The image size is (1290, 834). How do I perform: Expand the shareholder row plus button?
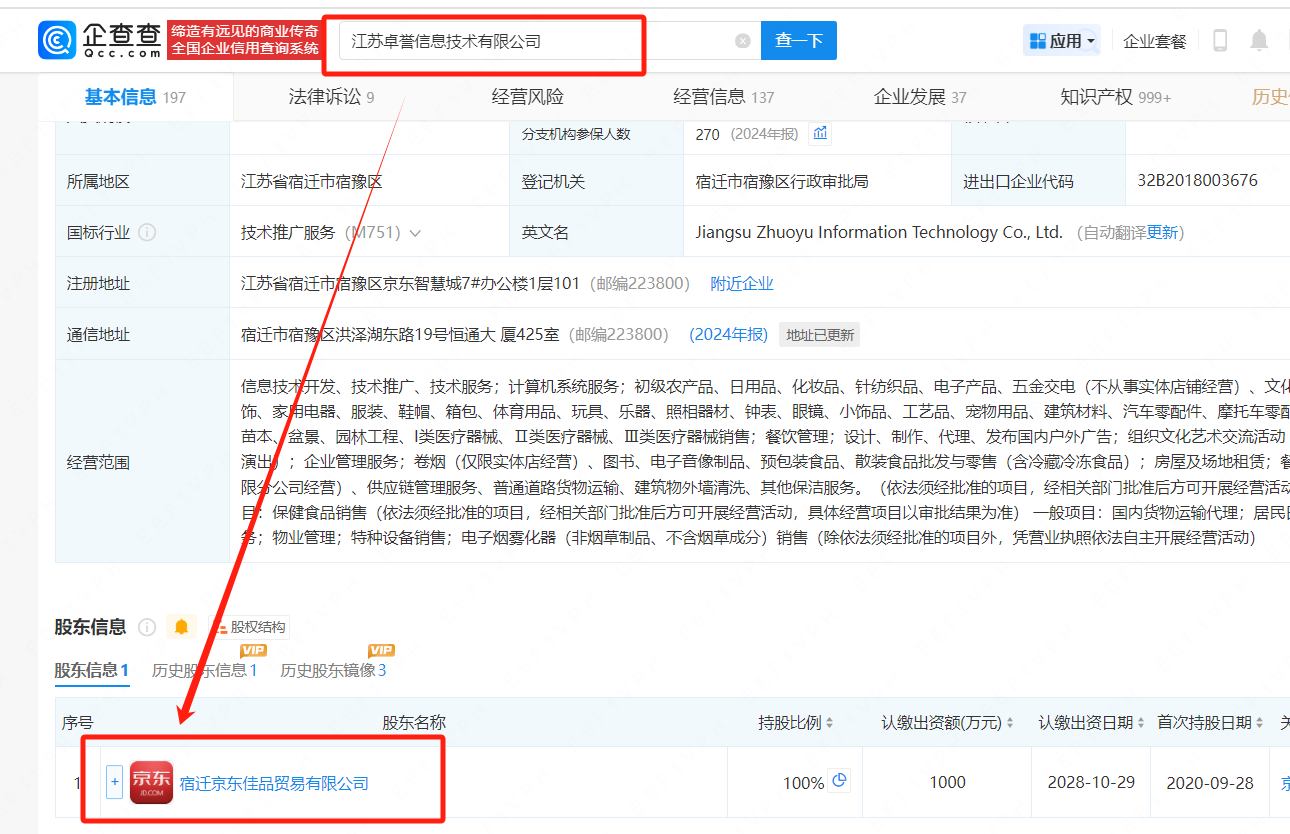[x=114, y=782]
